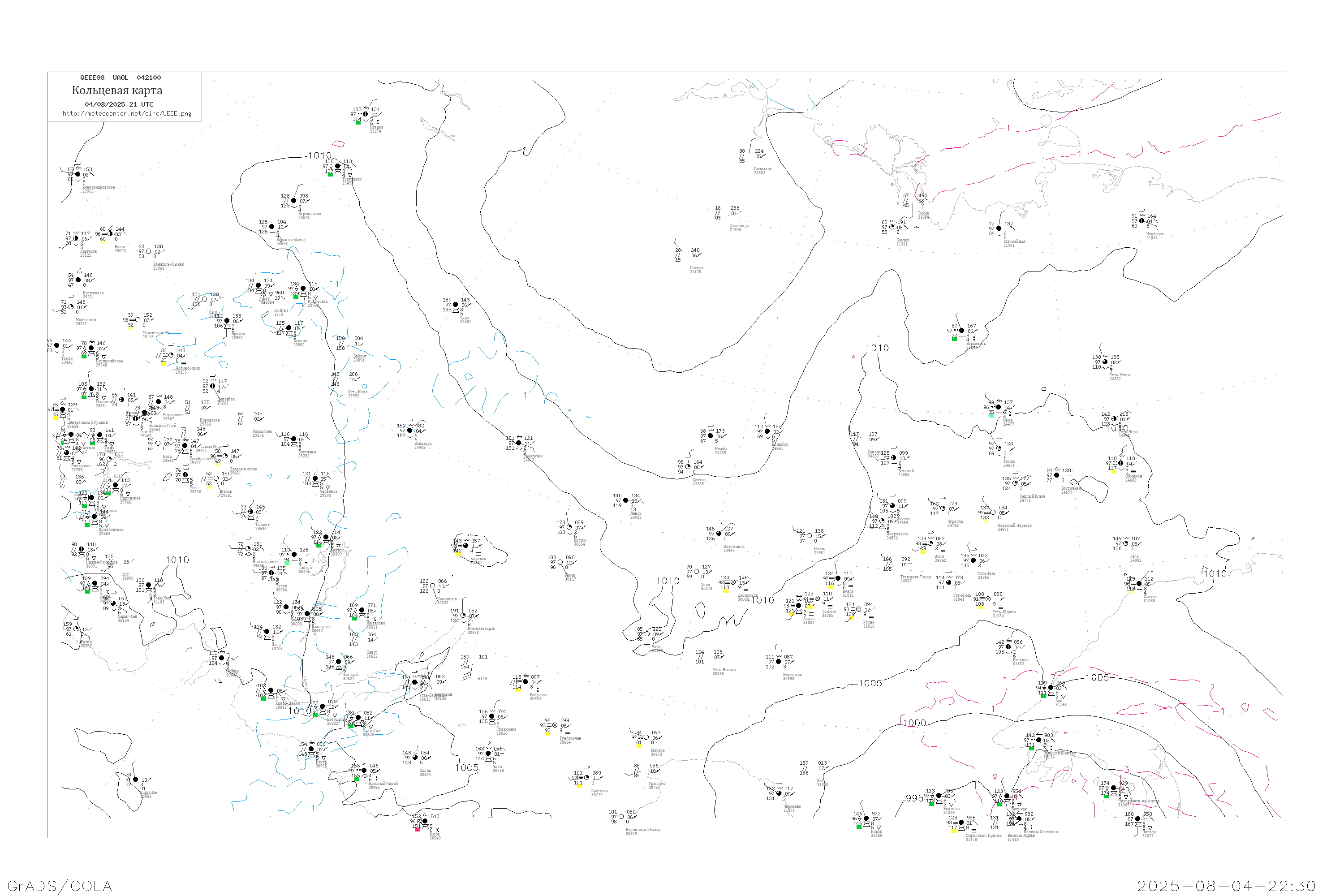Click the Экимчан station filled circle
The image size is (1344, 896).
tap(939, 796)
